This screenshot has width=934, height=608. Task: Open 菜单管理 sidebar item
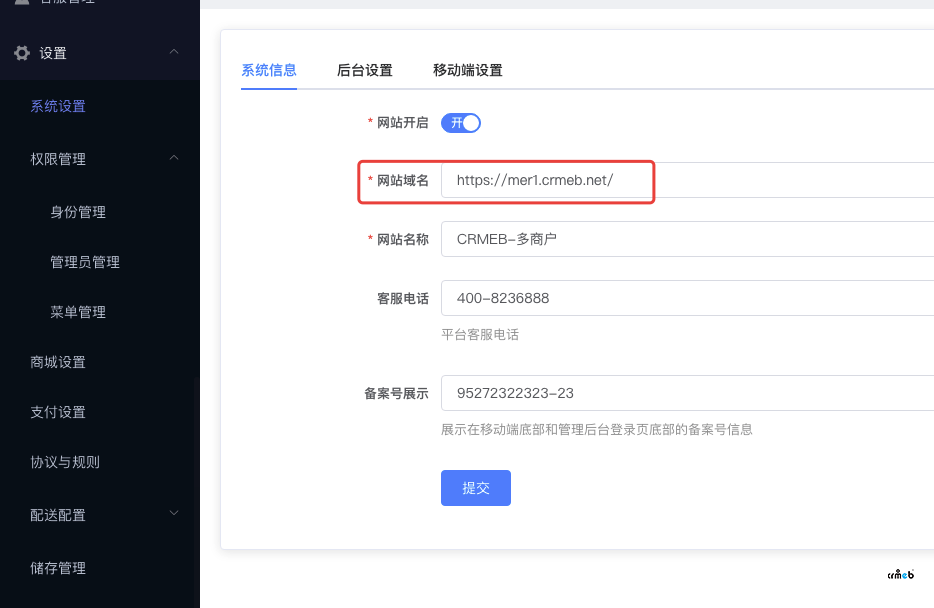[x=78, y=312]
